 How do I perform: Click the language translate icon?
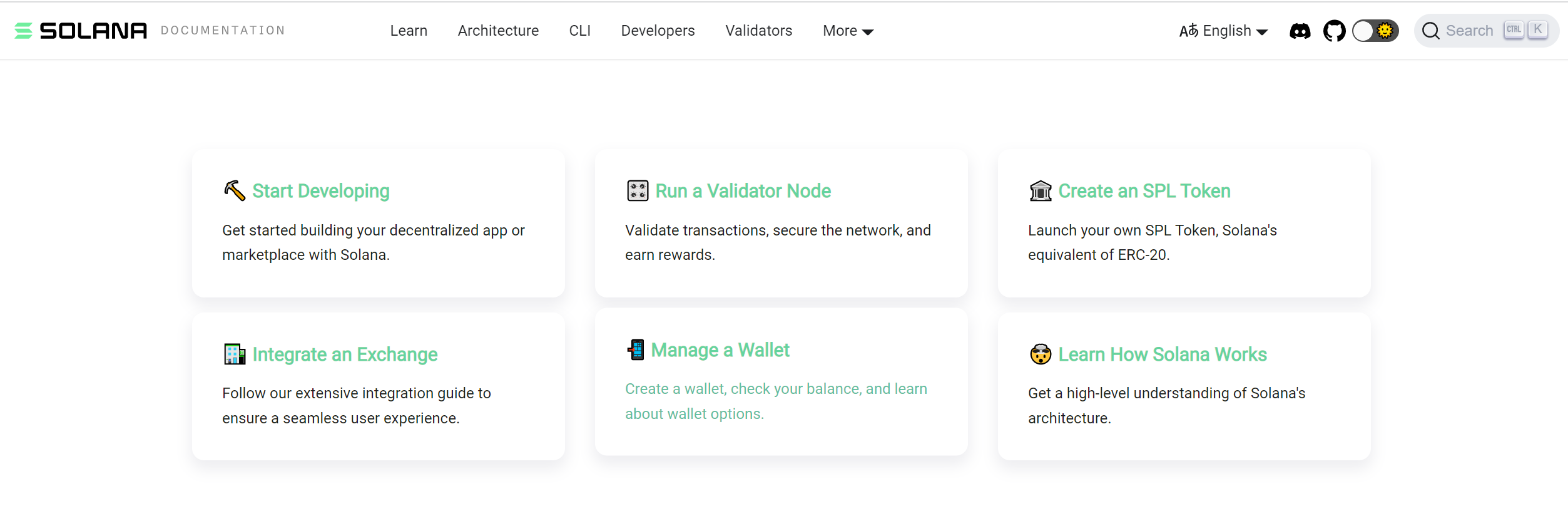1188,31
